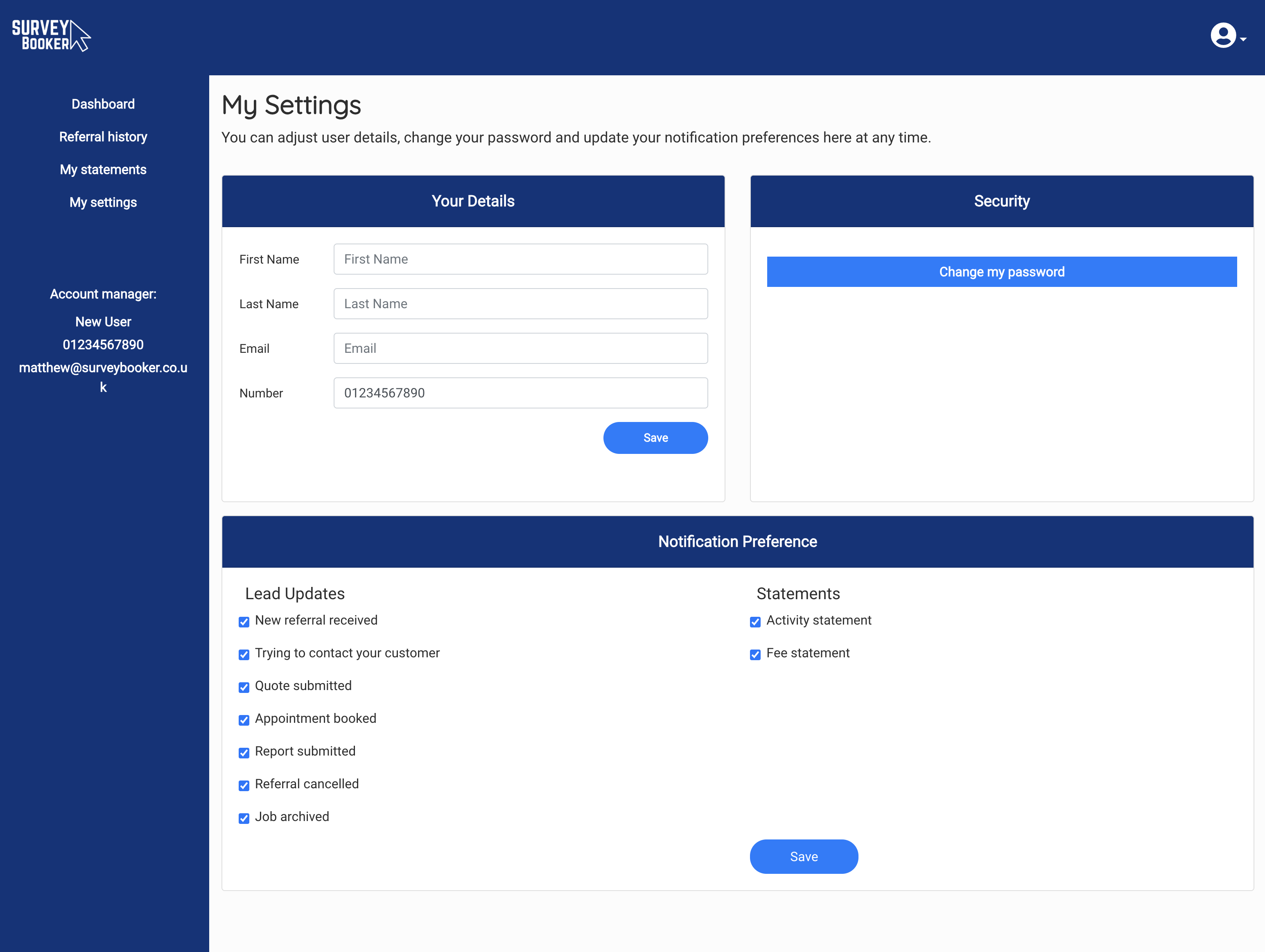Toggle Trying to contact your customer checkbox
Image resolution: width=1265 pixels, height=952 pixels.
click(x=244, y=655)
